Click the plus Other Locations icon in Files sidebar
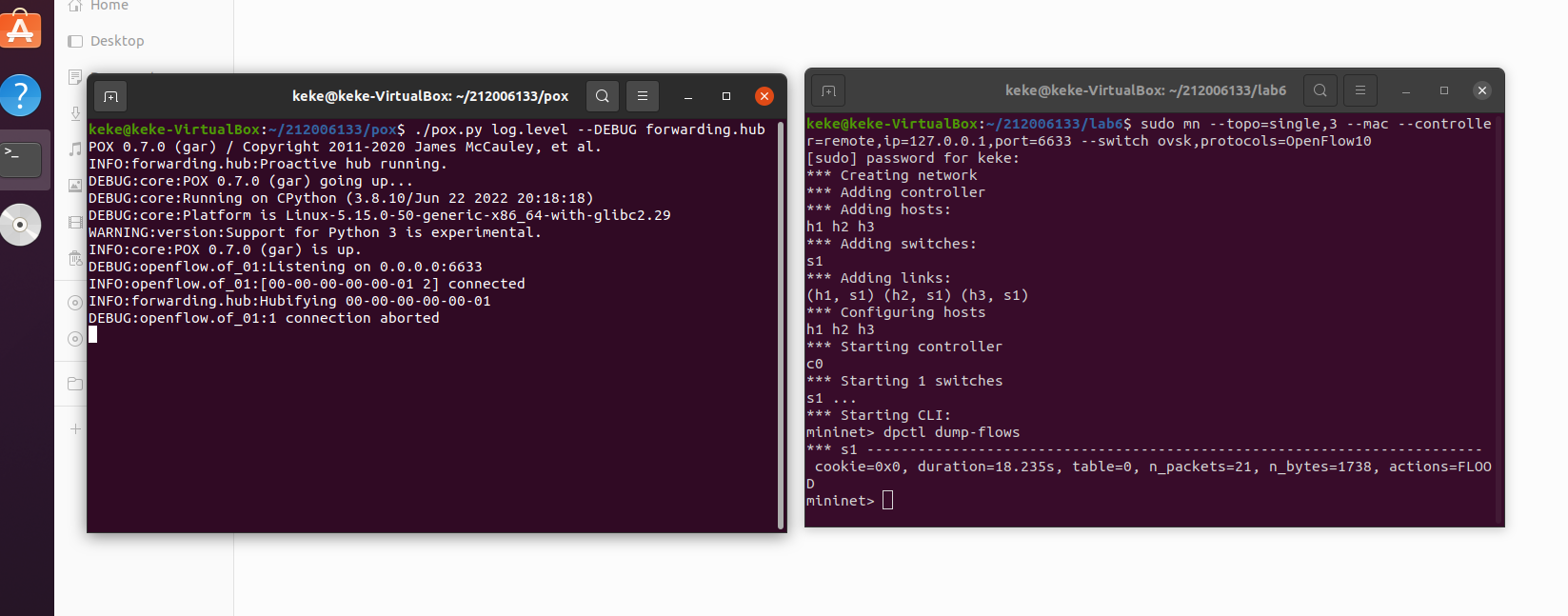The width and height of the screenshot is (1568, 616). 75,428
